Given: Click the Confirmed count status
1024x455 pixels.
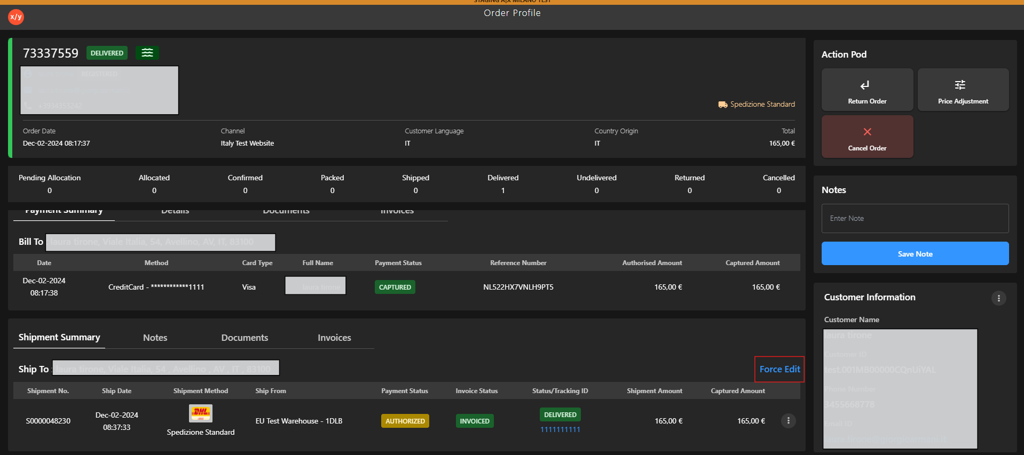Looking at the screenshot, I should point(245,184).
